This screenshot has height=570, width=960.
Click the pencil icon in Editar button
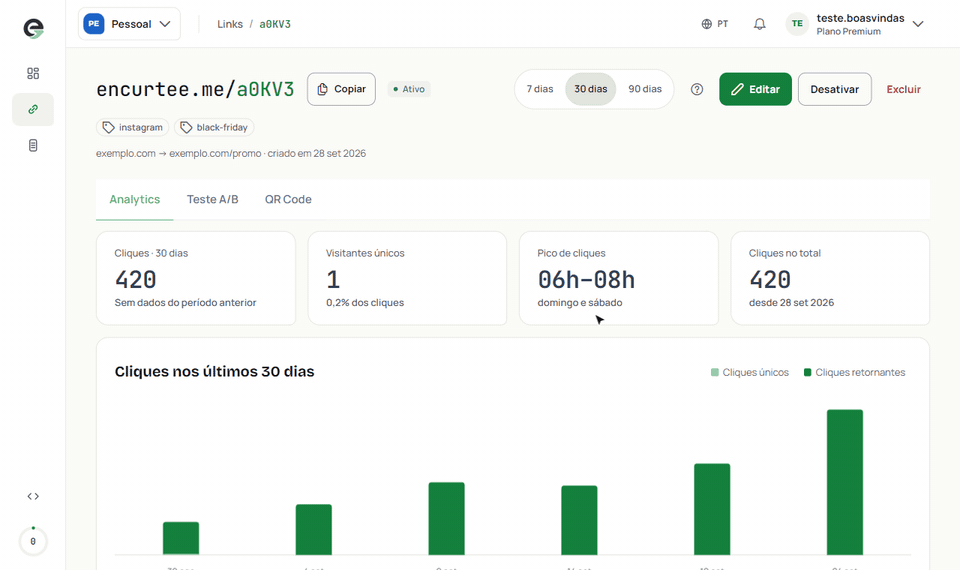coord(738,89)
